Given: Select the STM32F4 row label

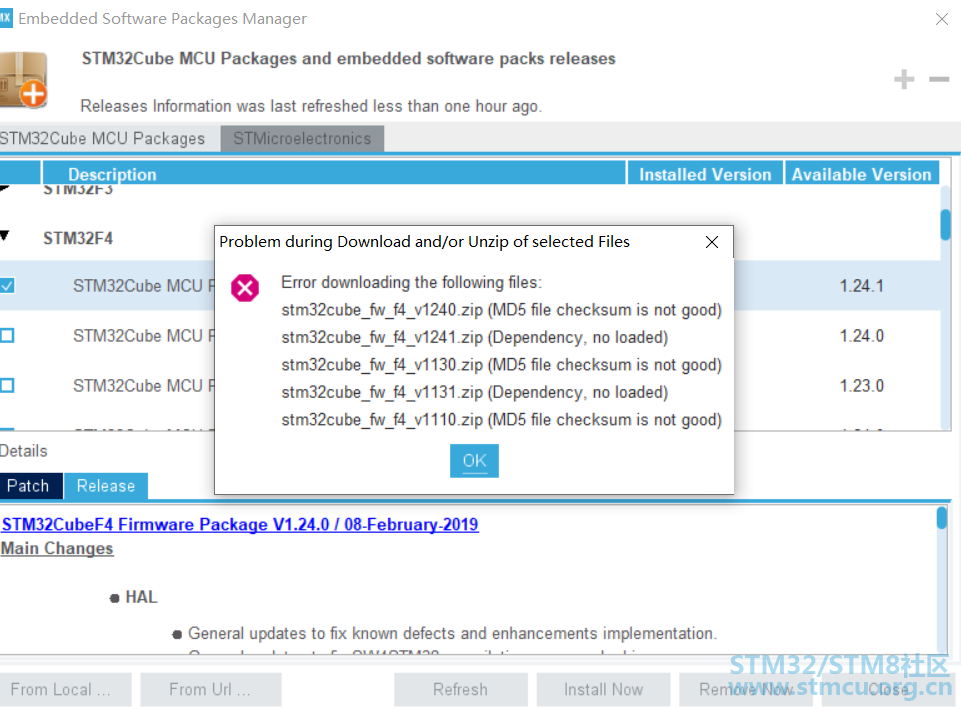Looking at the screenshot, I should pyautogui.click(x=78, y=238).
